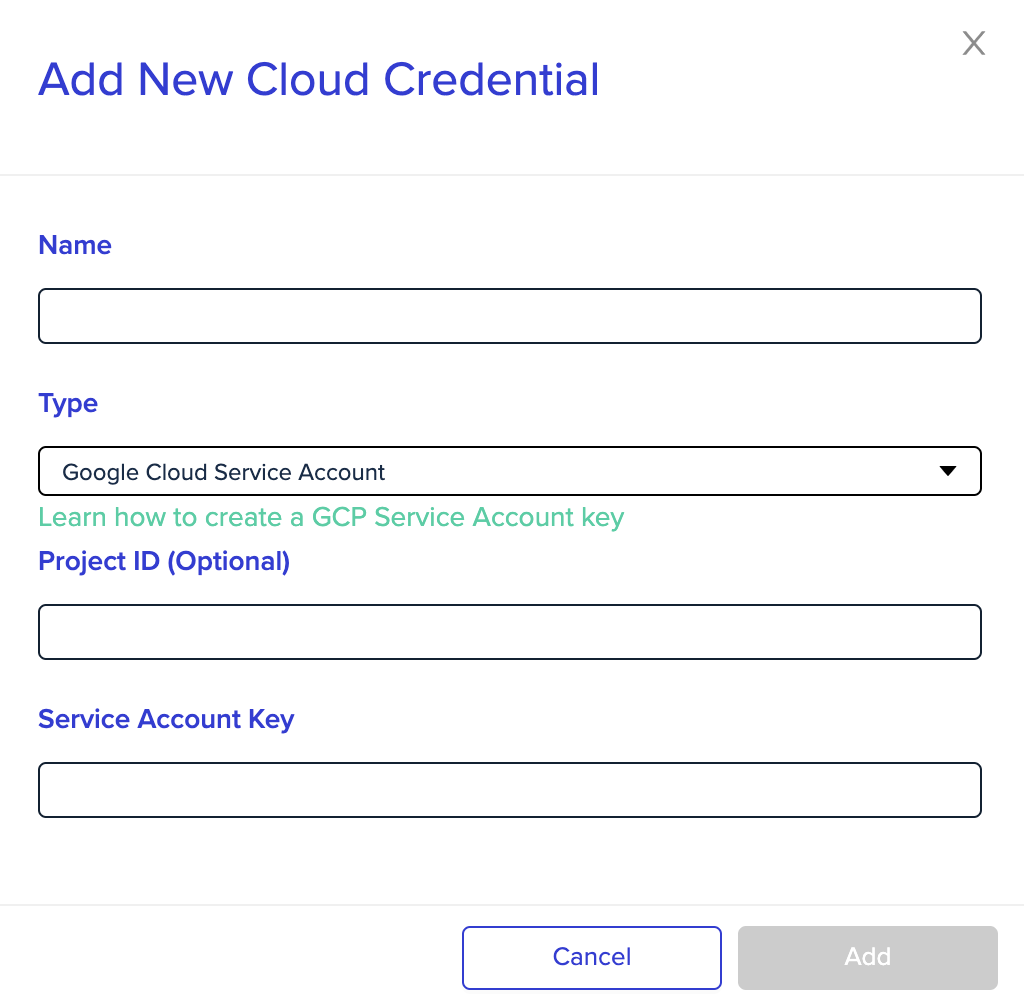
Task: Close the Add New Cloud Credential dialog
Action: [x=973, y=43]
